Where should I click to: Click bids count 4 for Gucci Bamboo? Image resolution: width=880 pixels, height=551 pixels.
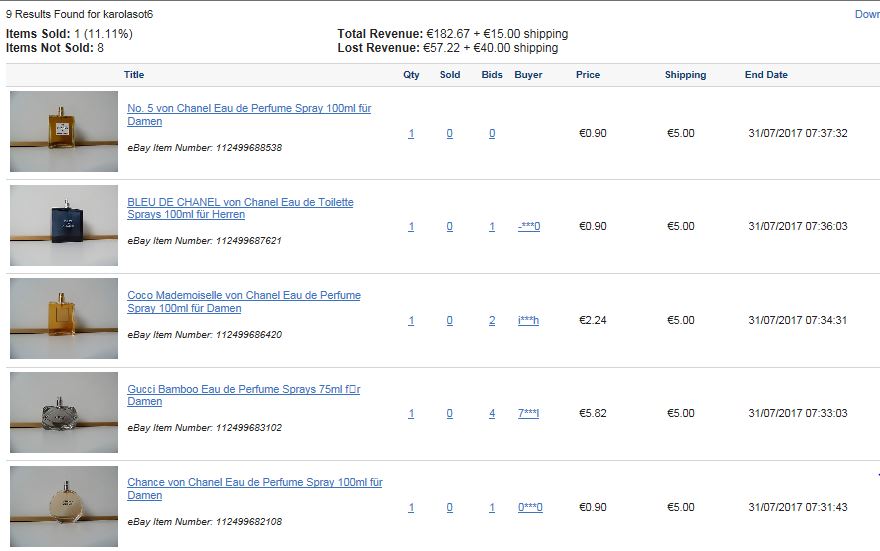pos(492,414)
